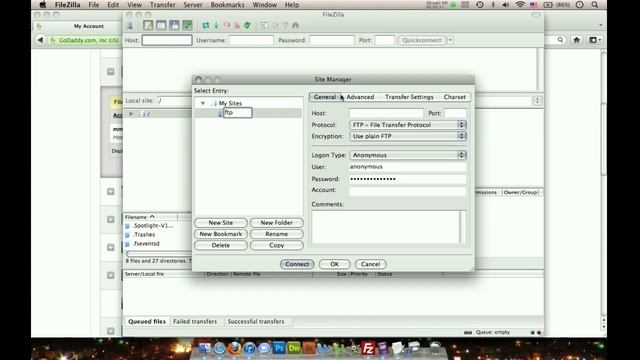
Task: Select the .Trashes folder in file list
Action: pyautogui.click(x=144, y=235)
